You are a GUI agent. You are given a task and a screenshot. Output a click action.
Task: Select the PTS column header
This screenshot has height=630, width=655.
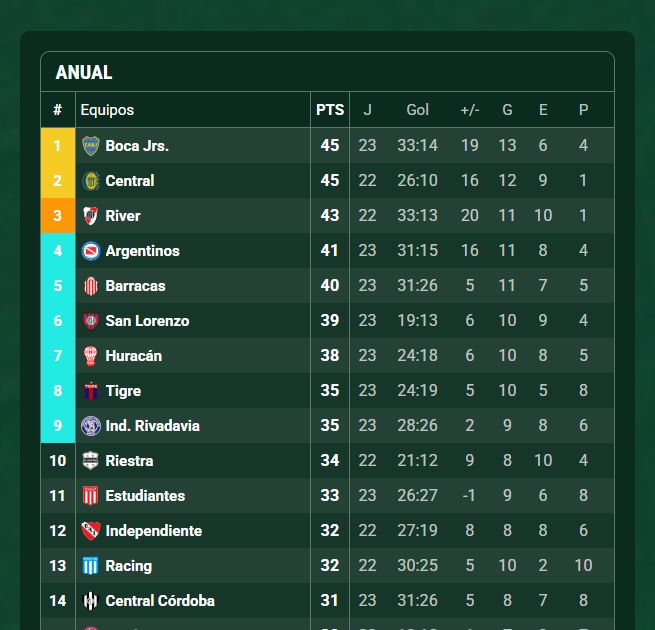tap(330, 110)
